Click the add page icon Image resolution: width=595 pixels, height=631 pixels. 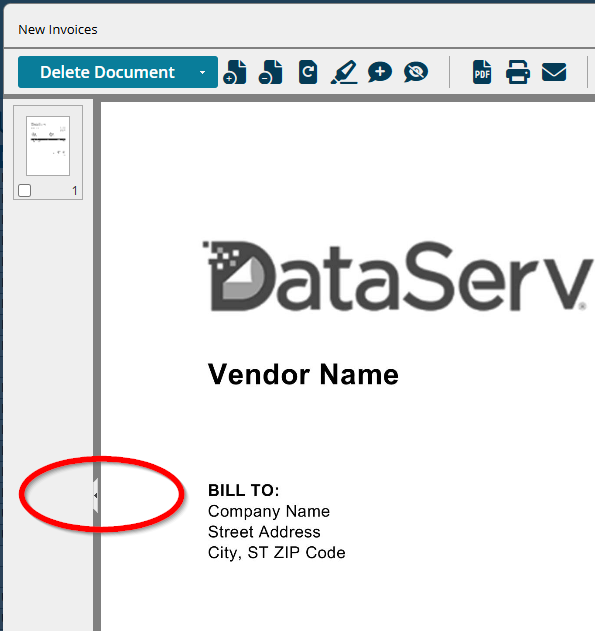tap(235, 72)
